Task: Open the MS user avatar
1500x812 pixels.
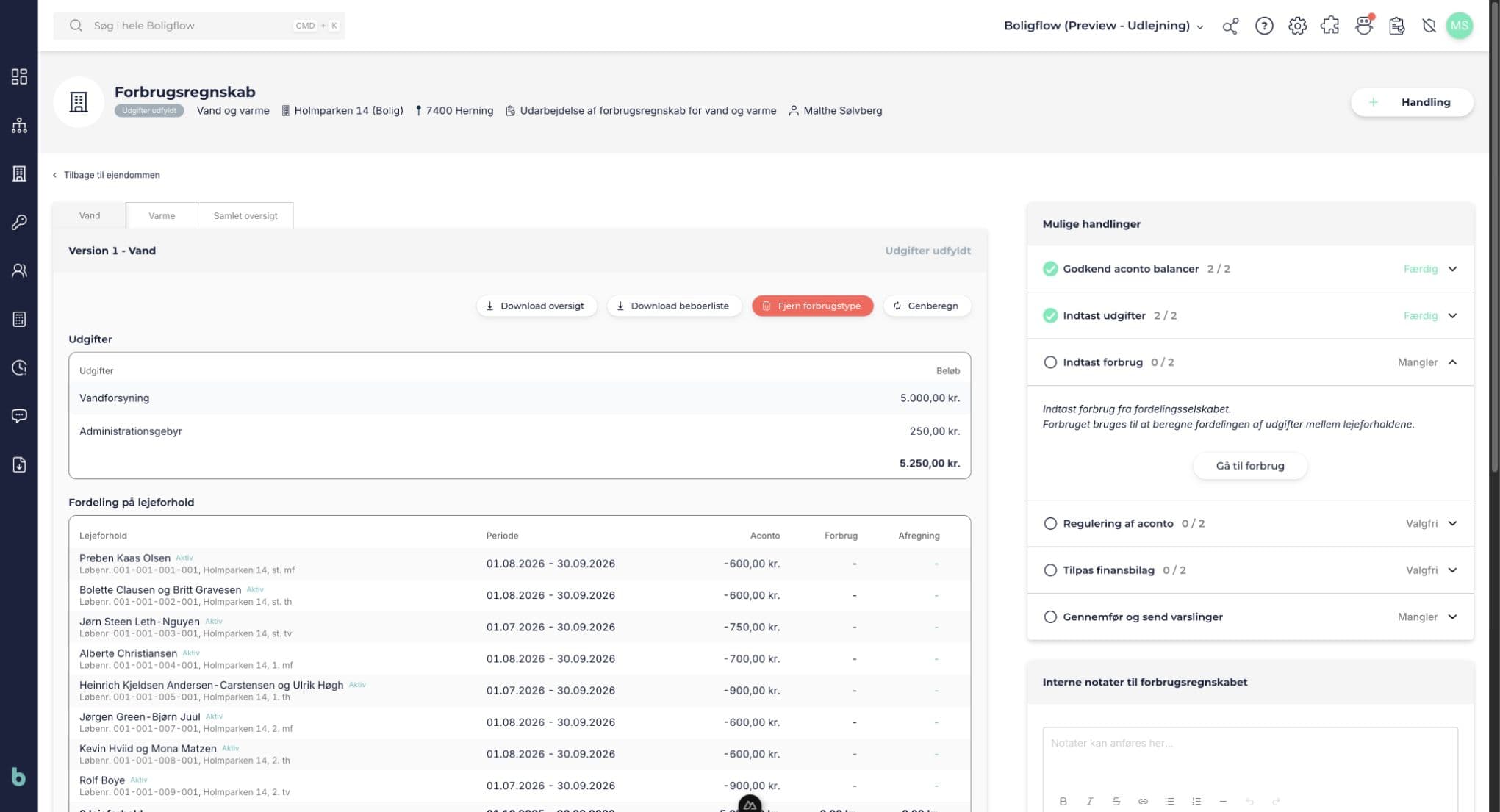Action: pyautogui.click(x=1460, y=26)
